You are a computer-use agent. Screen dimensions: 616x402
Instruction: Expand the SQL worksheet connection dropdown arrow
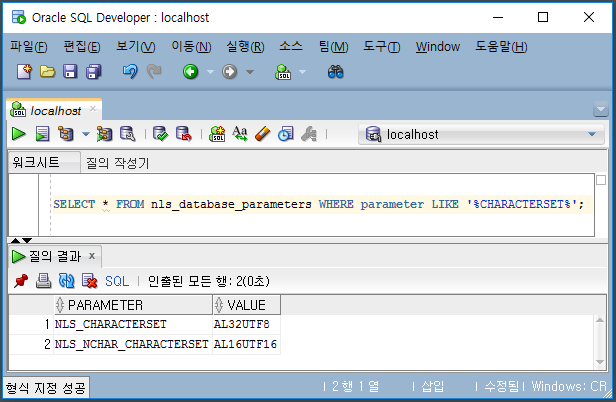[302, 72]
